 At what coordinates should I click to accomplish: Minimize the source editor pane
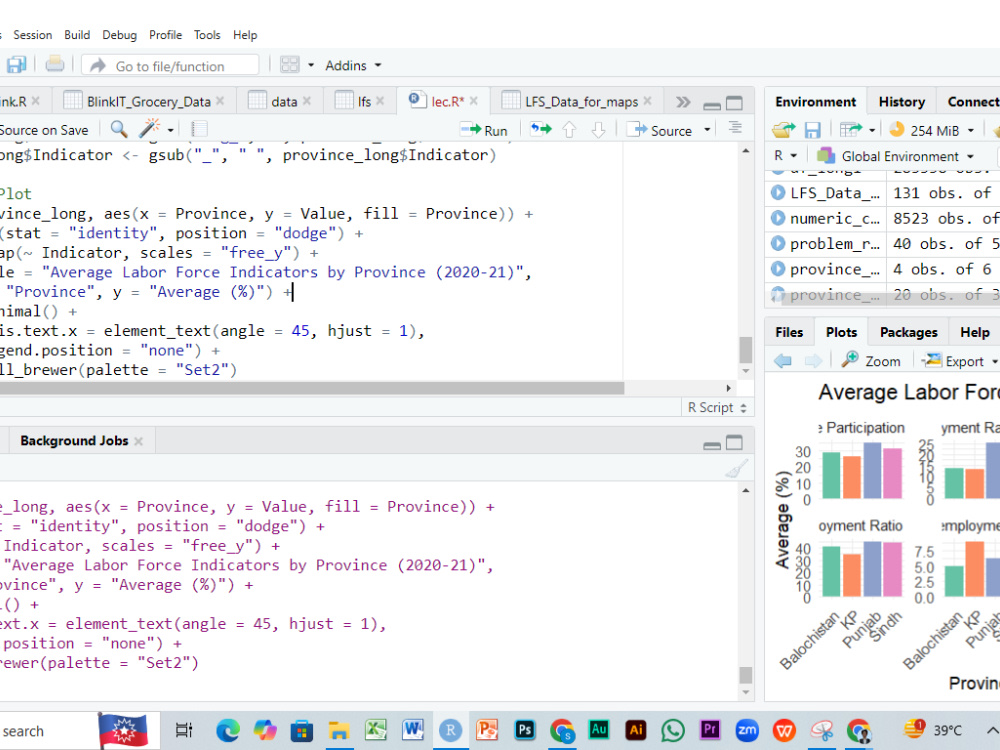(x=712, y=105)
